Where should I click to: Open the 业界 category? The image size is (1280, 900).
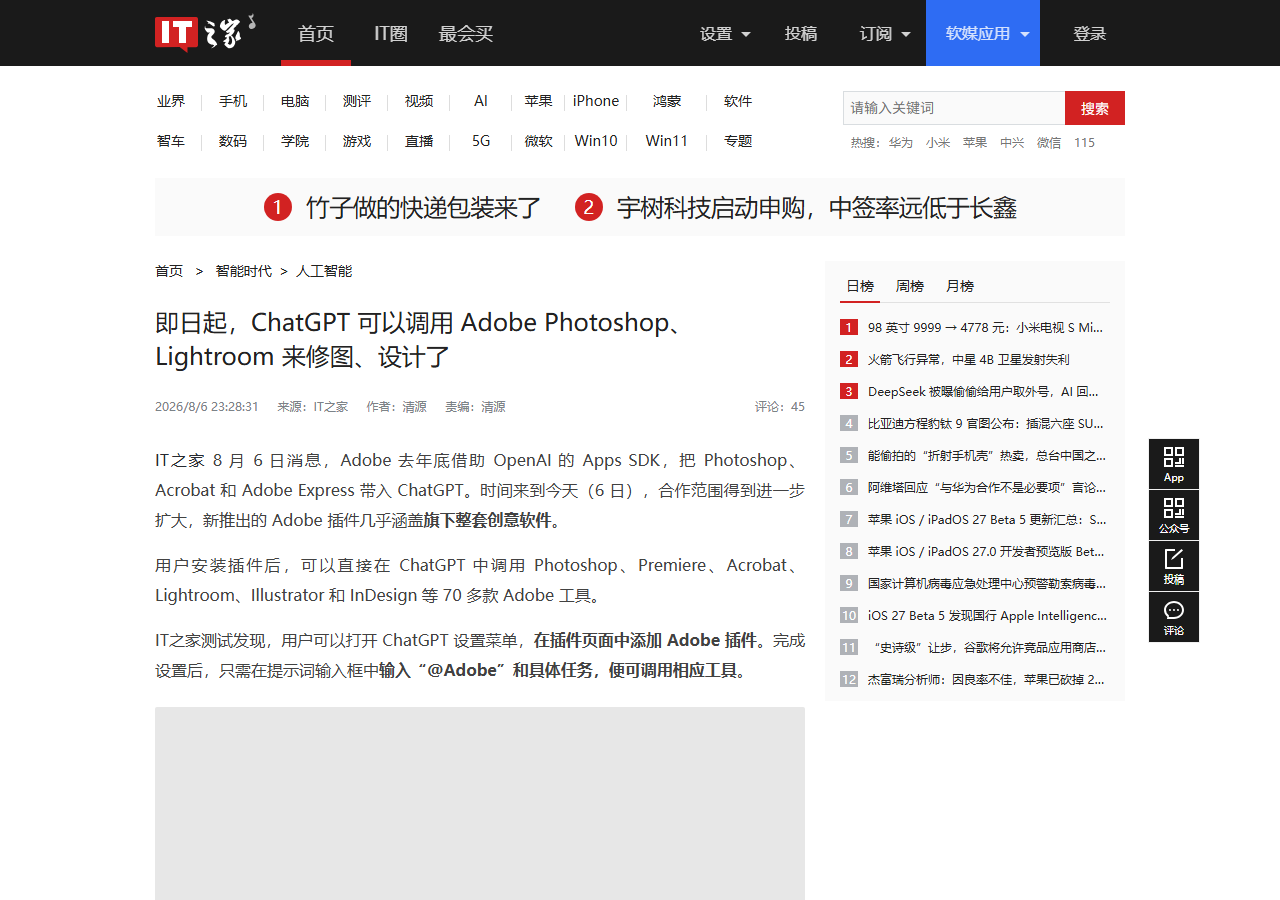point(171,101)
